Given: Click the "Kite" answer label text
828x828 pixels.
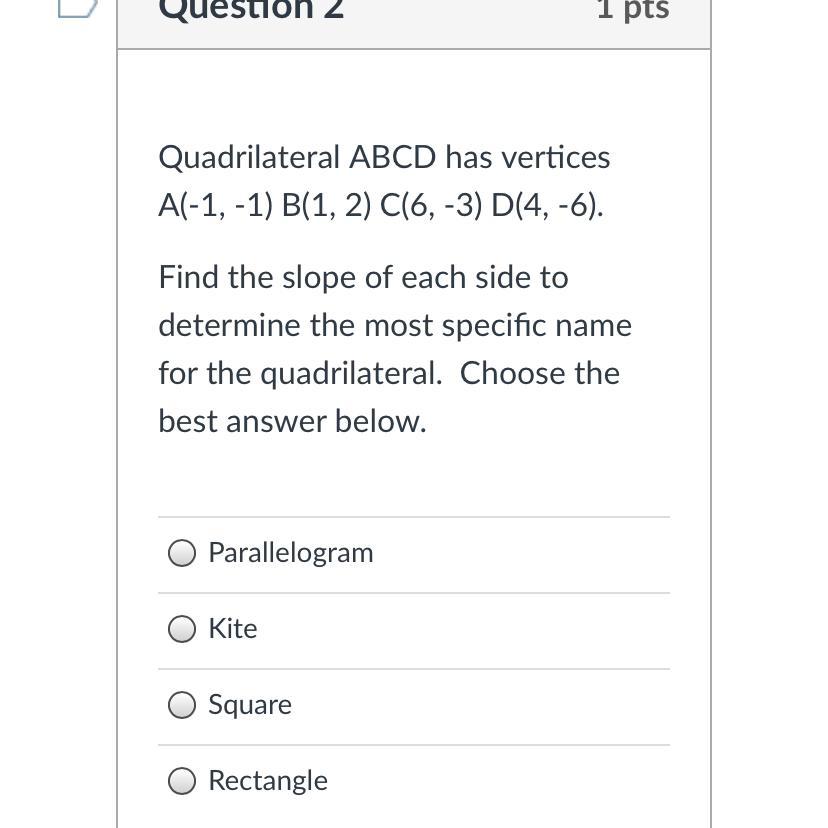Looking at the screenshot, I should pyautogui.click(x=232, y=629).
